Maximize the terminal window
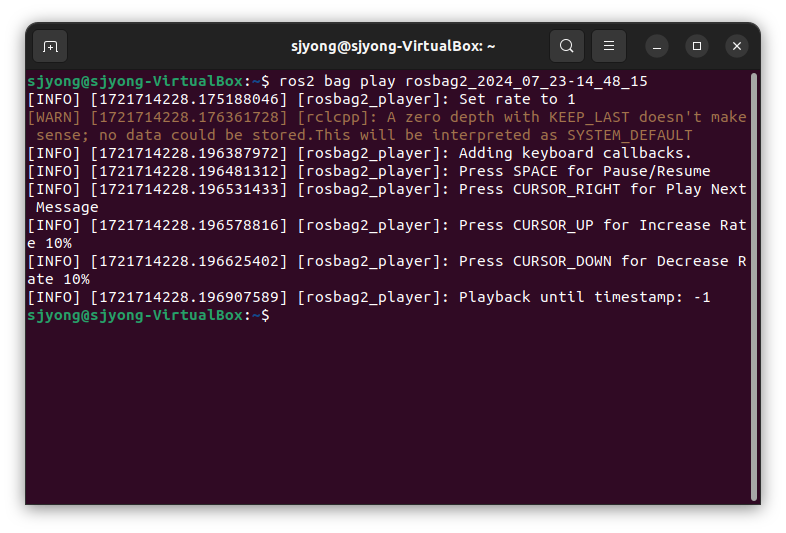786x533 pixels. coord(697,46)
